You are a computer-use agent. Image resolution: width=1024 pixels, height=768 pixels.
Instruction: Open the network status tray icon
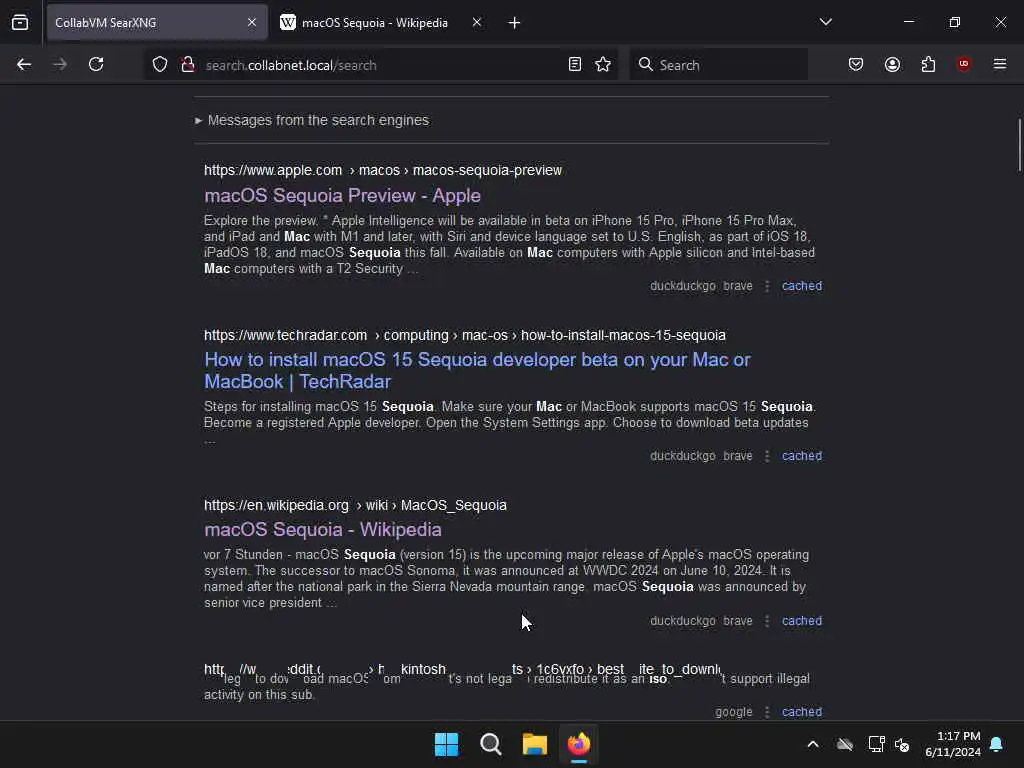point(876,744)
